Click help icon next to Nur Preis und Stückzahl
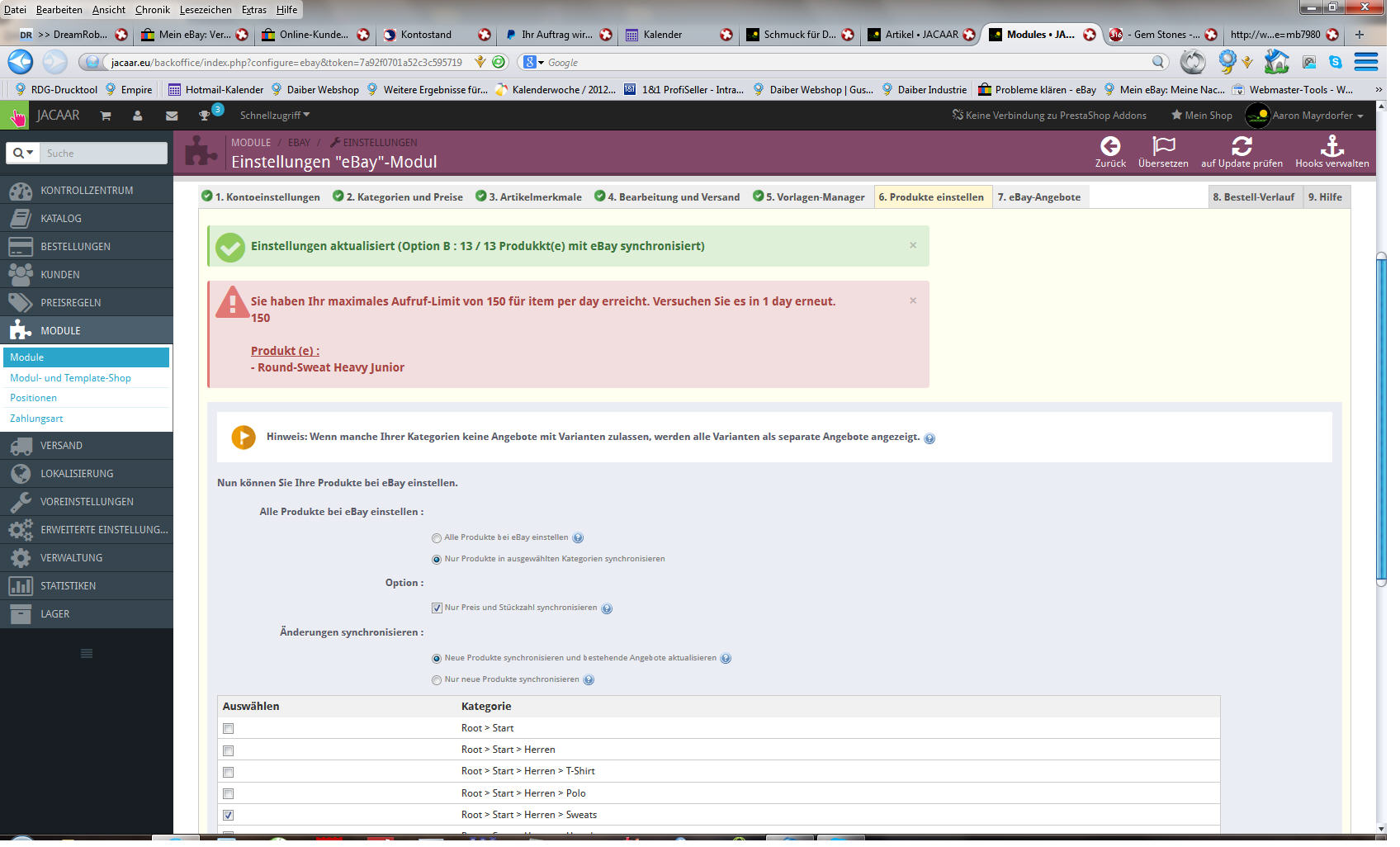This screenshot has width=1400, height=847. (x=607, y=609)
